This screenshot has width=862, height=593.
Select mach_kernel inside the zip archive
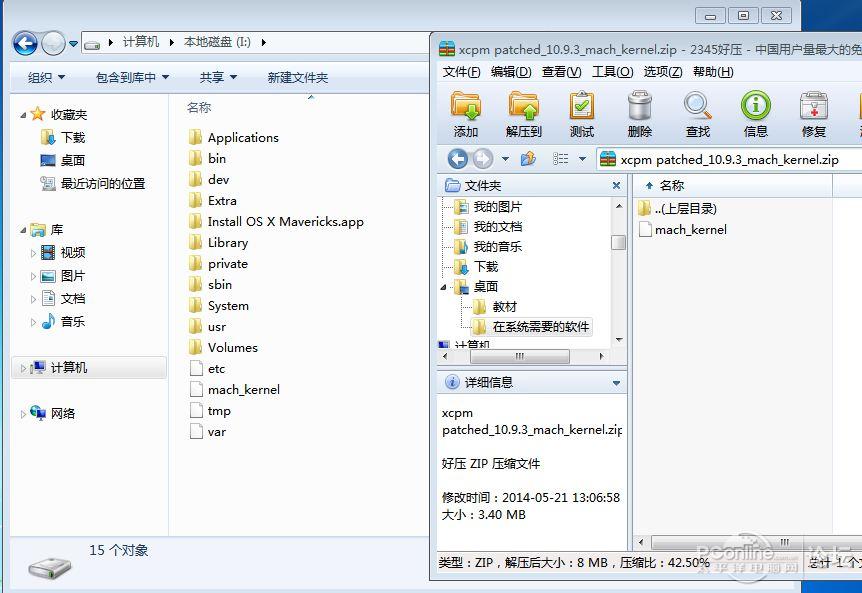coord(690,230)
